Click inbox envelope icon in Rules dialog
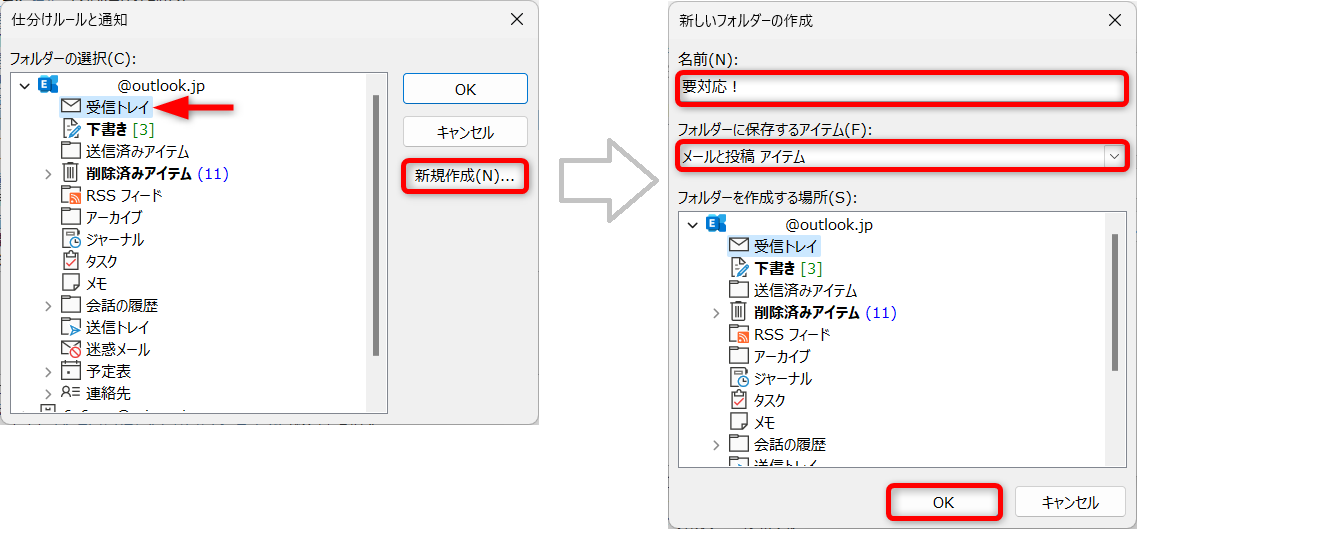The height and width of the screenshot is (533, 1344). point(70,107)
